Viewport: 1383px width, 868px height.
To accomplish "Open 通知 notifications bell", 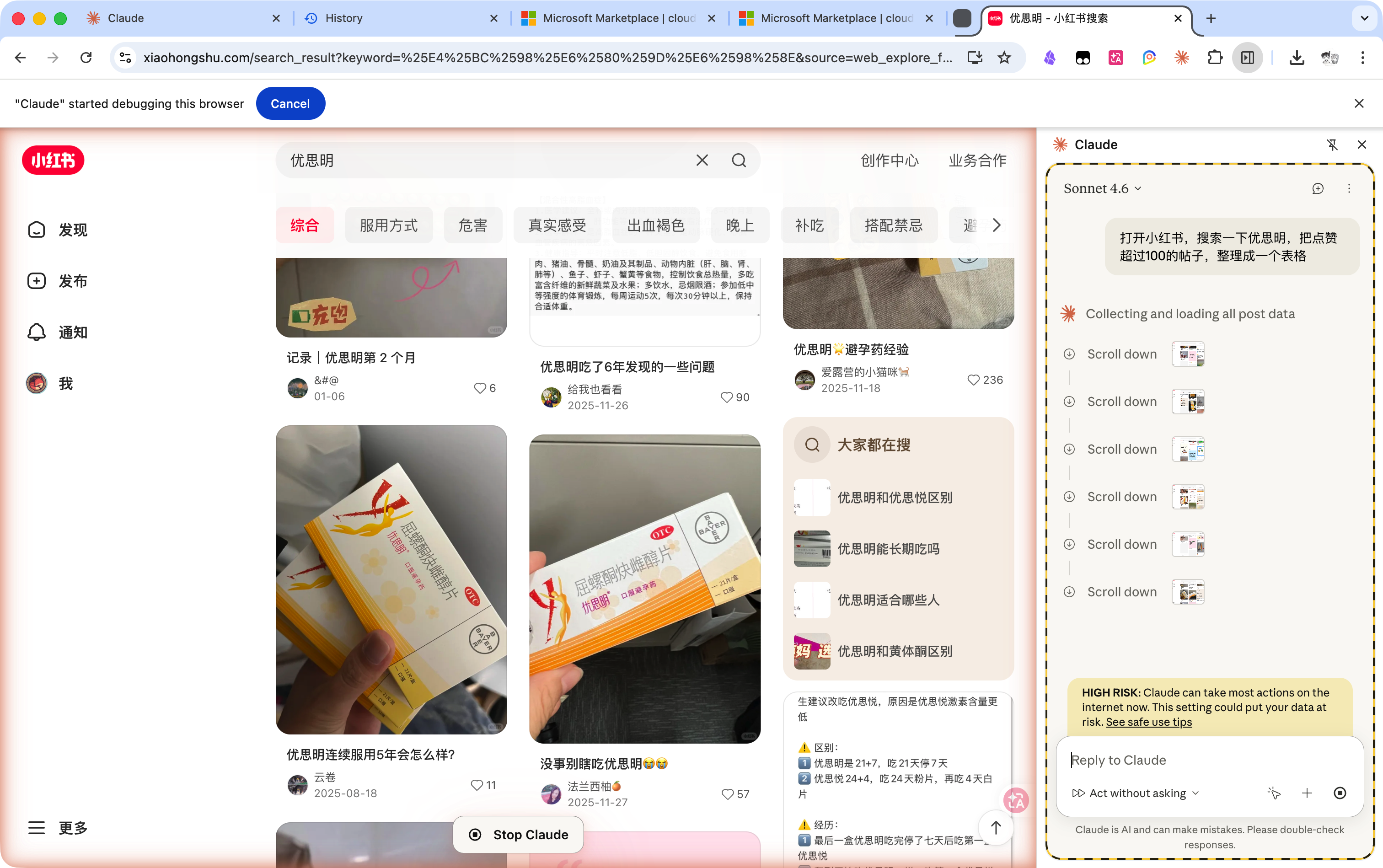I will coord(37,332).
